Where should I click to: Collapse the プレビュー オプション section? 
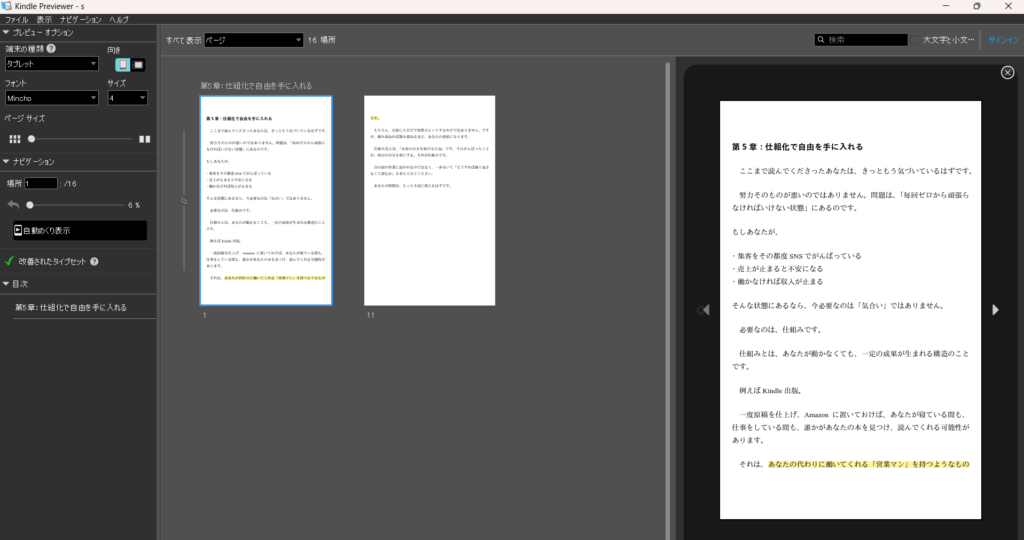point(5,32)
